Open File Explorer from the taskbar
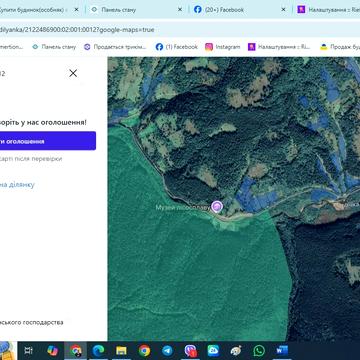Image resolution: width=360 pixels, height=360 pixels. (121, 350)
